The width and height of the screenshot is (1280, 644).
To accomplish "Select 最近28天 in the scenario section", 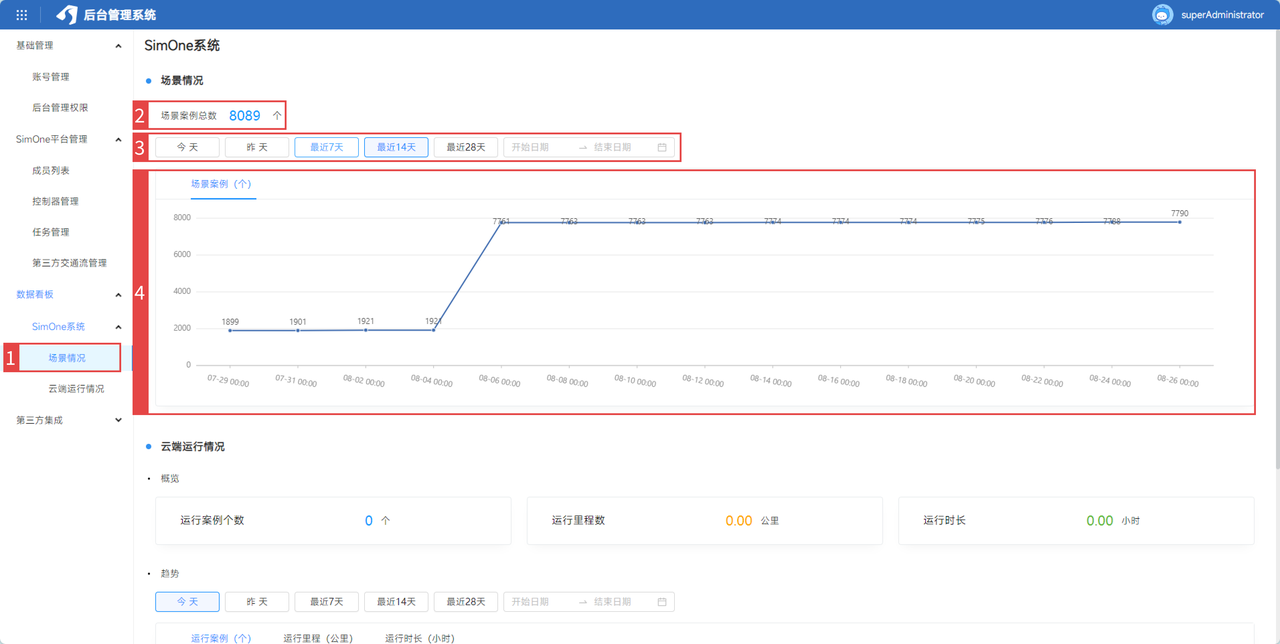I will pyautogui.click(x=465, y=147).
